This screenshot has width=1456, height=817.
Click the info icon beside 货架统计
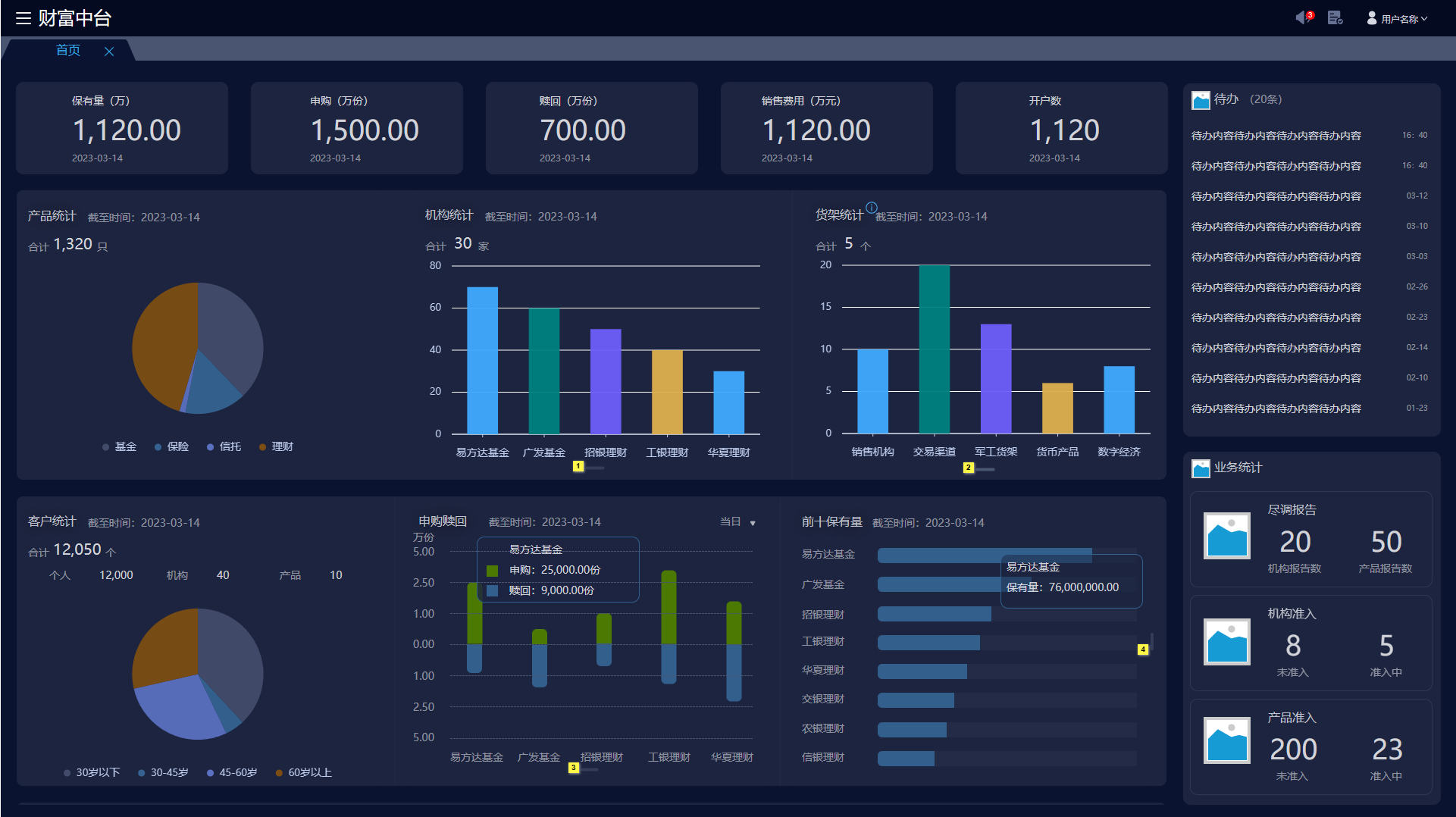pos(872,208)
